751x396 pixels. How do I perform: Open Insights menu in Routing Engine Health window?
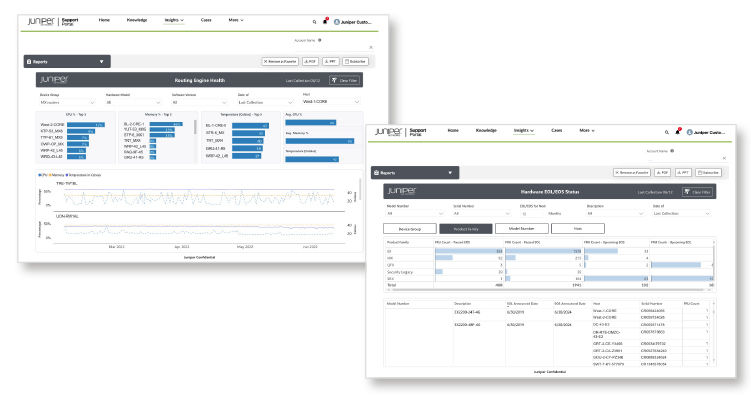174,20
